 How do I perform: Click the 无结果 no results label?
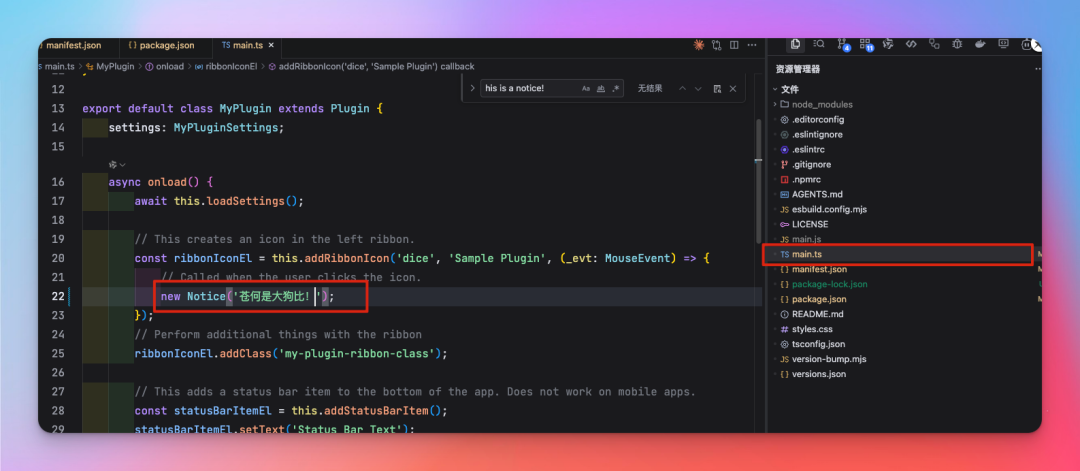pyautogui.click(x=650, y=89)
